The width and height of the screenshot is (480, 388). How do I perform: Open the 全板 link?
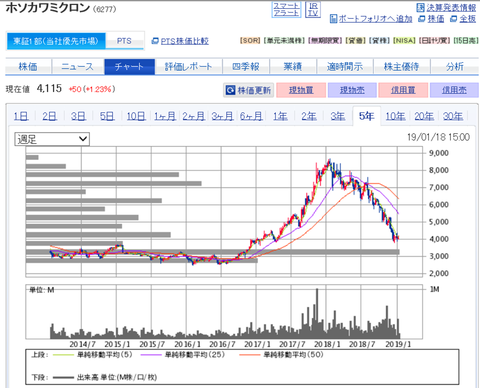coord(463,19)
